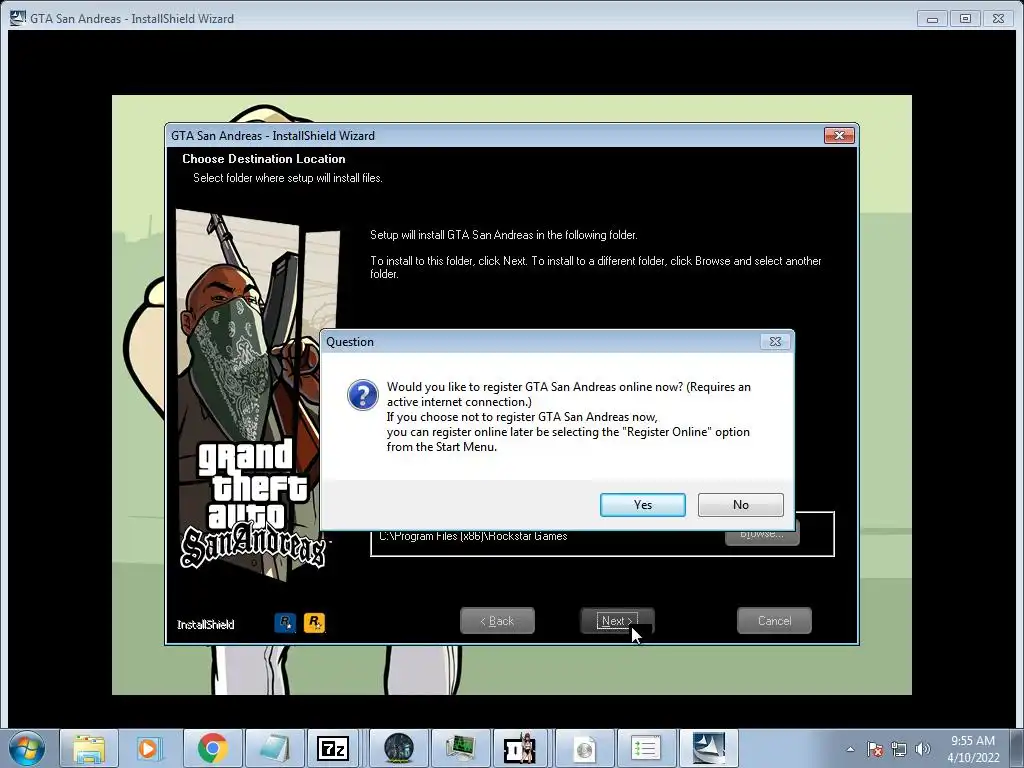Viewport: 1024px width, 768px height.
Task: Click the Next button in the wizard
Action: (x=617, y=621)
